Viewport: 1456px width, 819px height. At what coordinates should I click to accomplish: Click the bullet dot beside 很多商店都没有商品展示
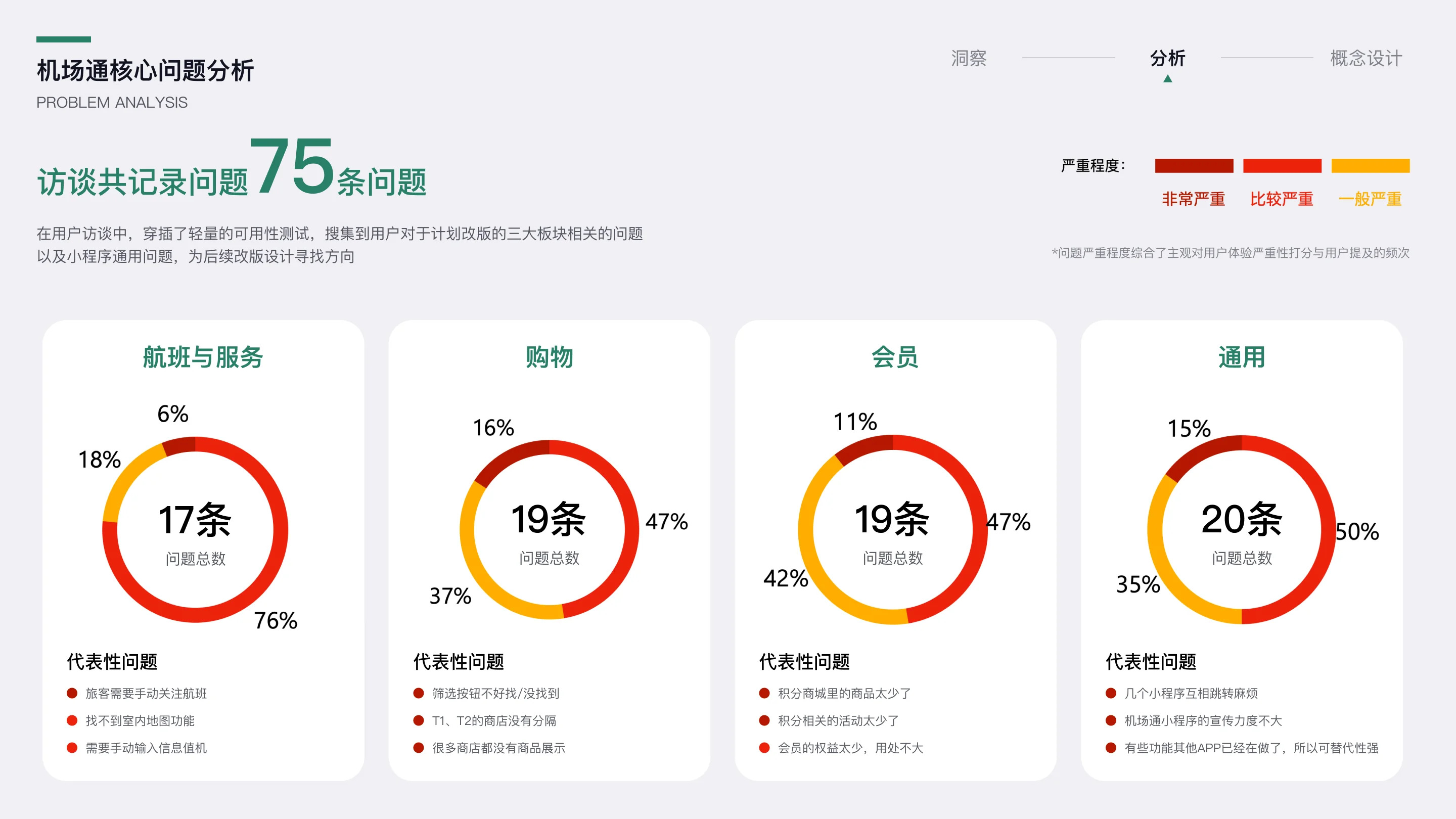pyautogui.click(x=418, y=747)
